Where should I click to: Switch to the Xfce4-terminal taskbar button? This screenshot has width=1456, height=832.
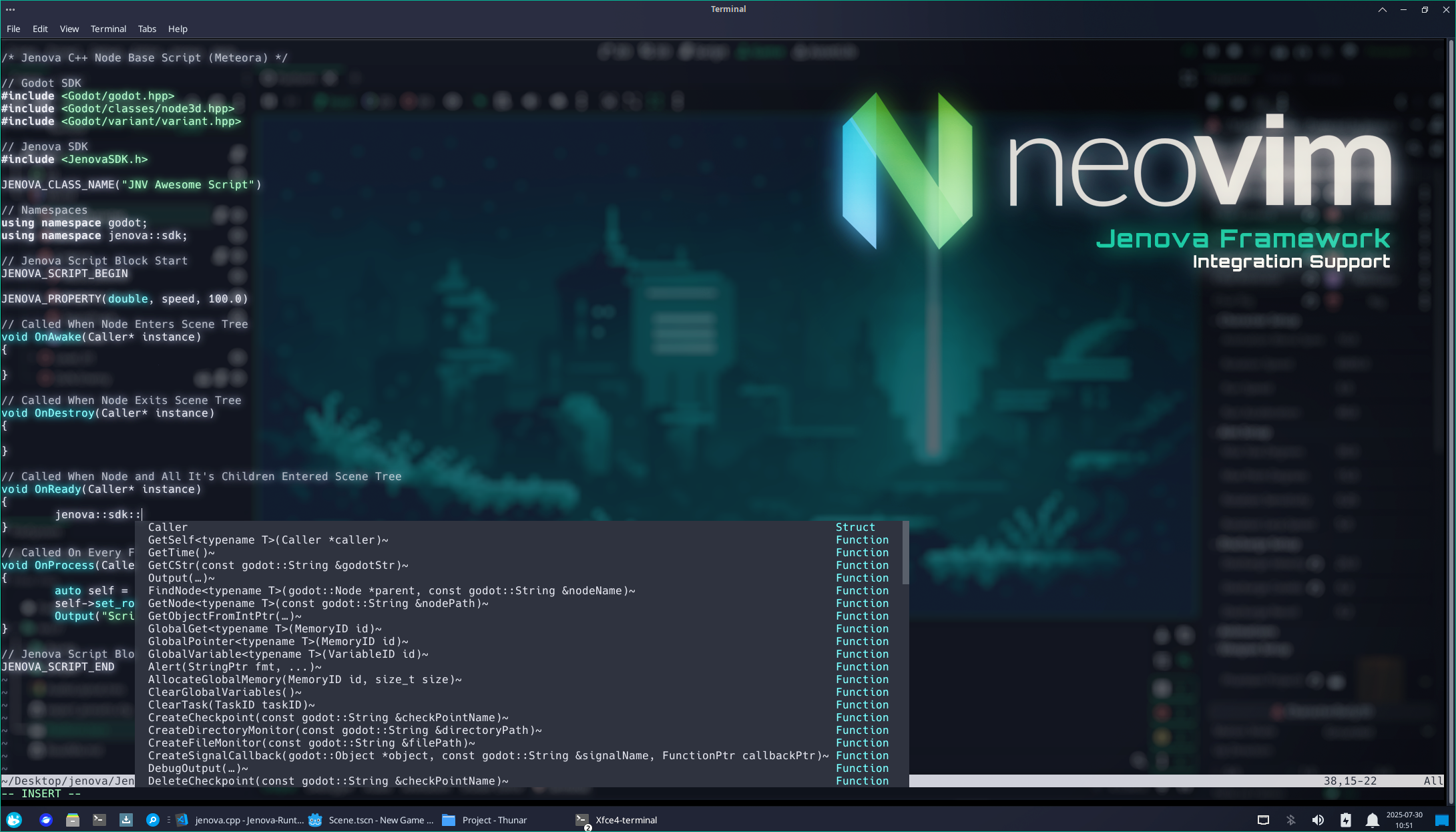[x=618, y=820]
